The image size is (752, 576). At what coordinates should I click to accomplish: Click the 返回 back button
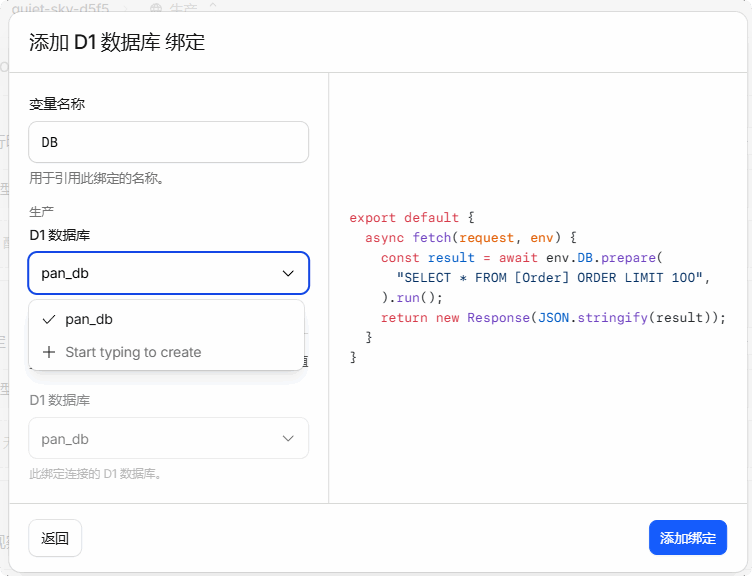click(55, 538)
